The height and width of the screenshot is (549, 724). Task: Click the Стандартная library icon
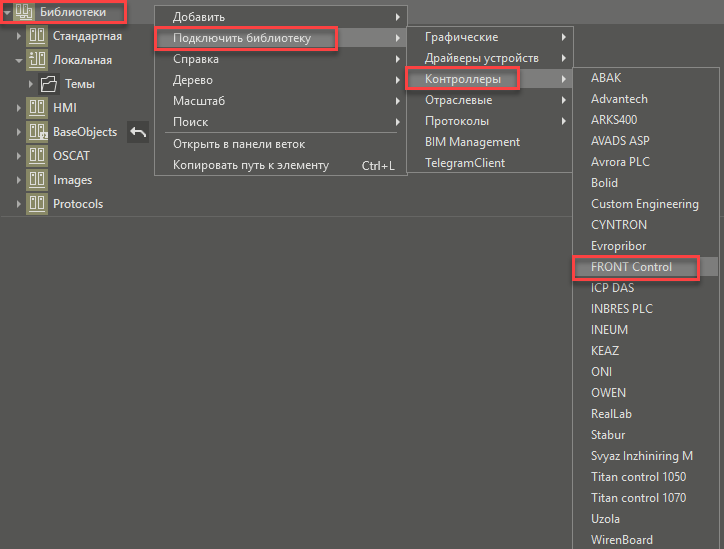[37, 36]
